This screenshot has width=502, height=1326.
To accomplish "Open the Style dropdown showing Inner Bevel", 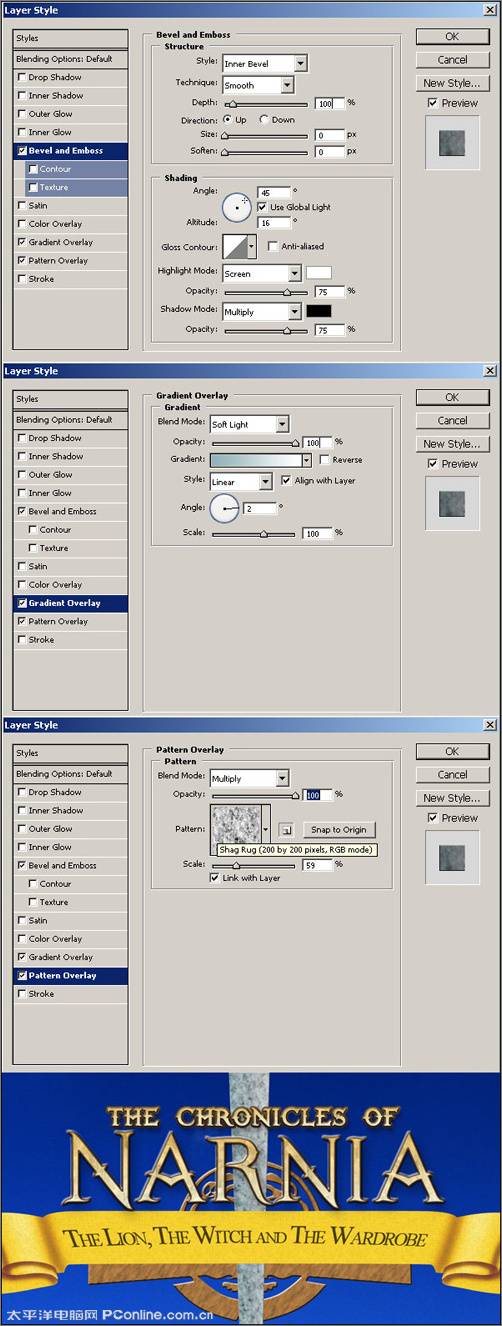I will click(265, 64).
